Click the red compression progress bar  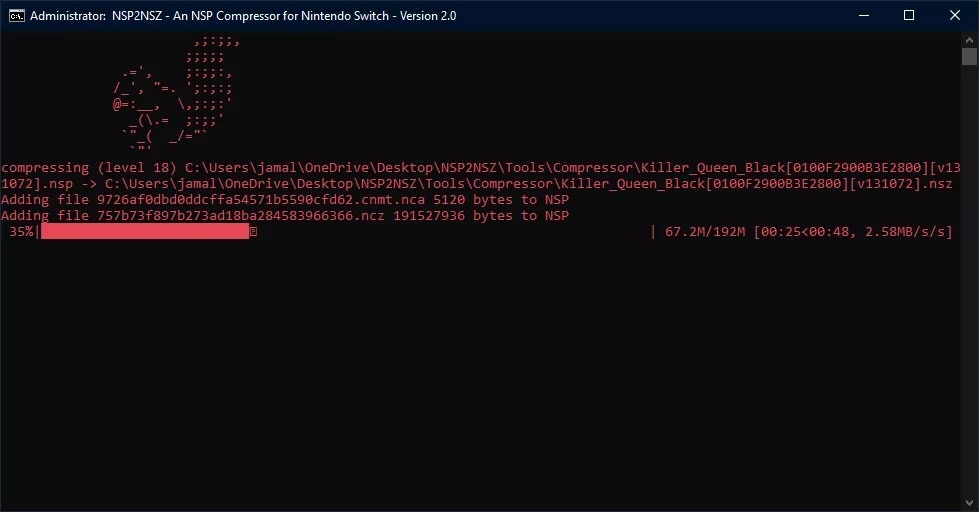click(x=144, y=232)
